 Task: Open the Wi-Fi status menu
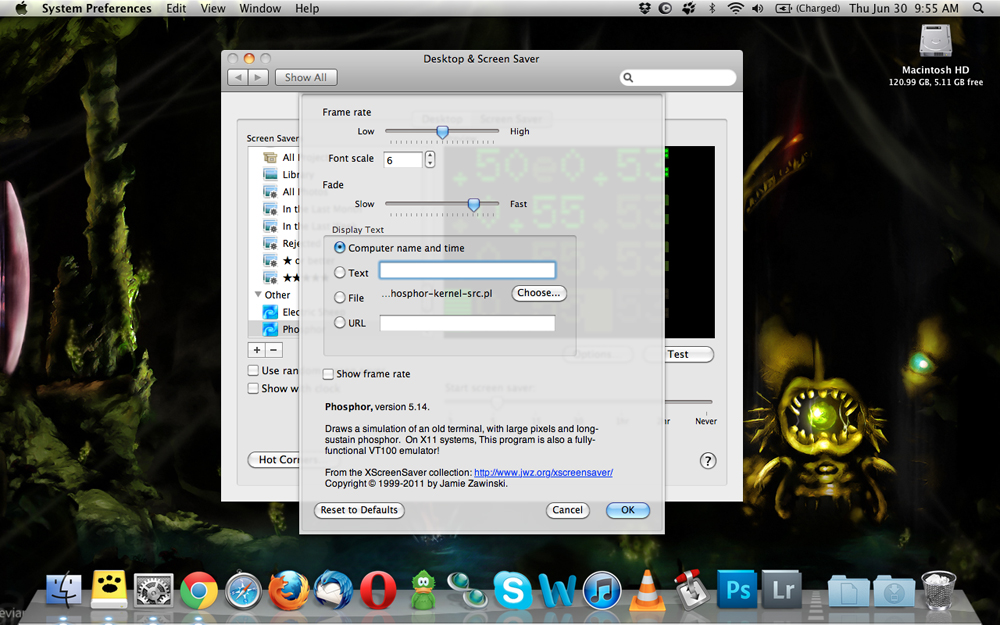(x=735, y=8)
